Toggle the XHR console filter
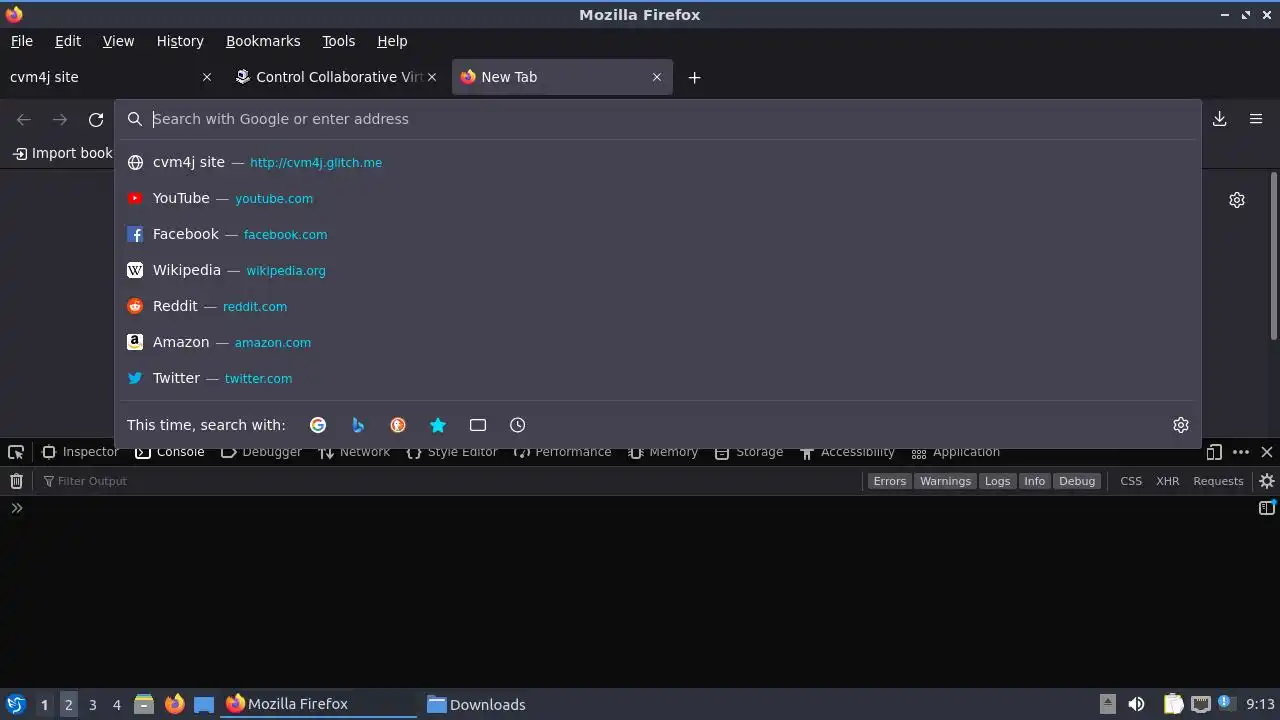Screen dimensions: 1280x720 tap(1168, 481)
